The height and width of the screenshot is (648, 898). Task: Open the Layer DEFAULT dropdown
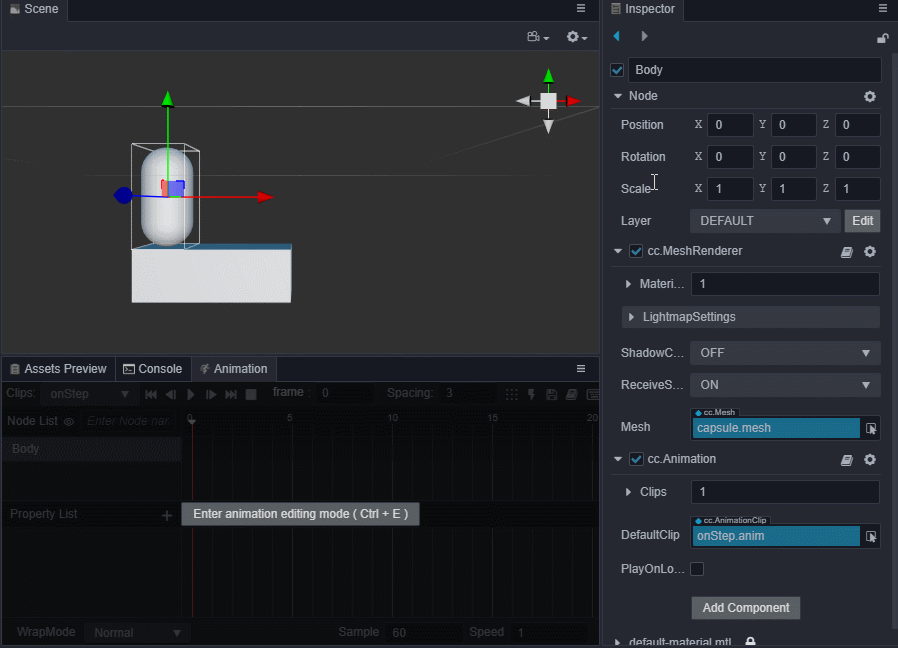[765, 221]
